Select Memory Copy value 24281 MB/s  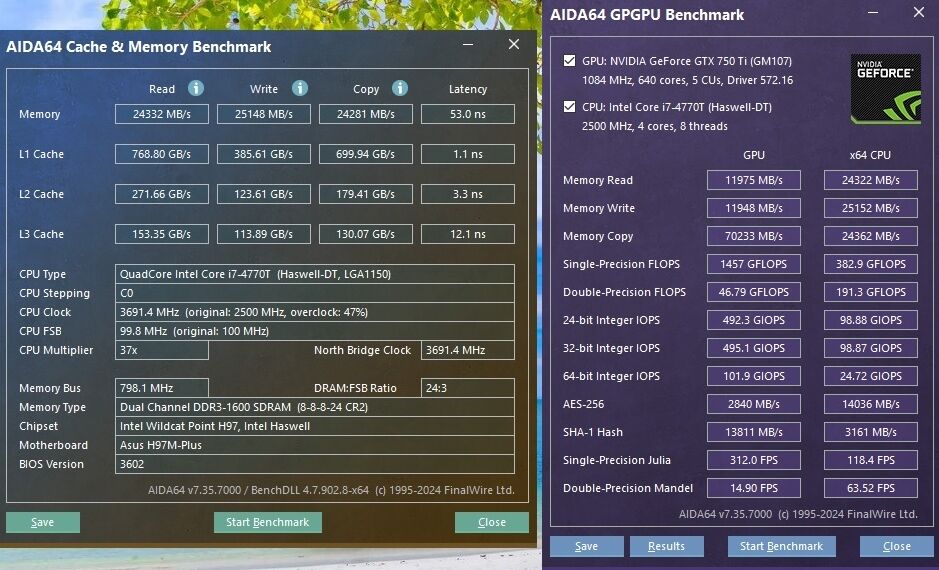pyautogui.click(x=365, y=114)
